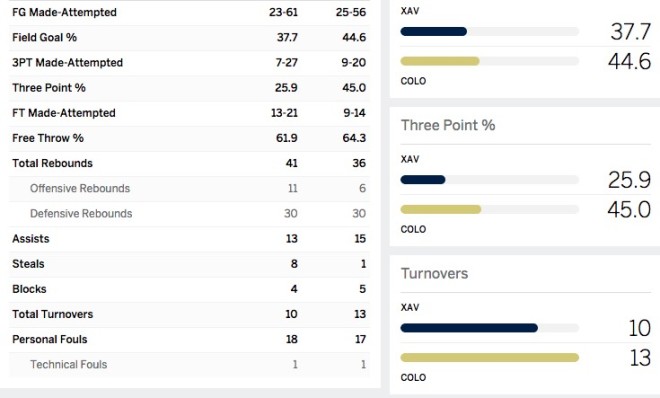Click the Steals row label

click(x=28, y=264)
